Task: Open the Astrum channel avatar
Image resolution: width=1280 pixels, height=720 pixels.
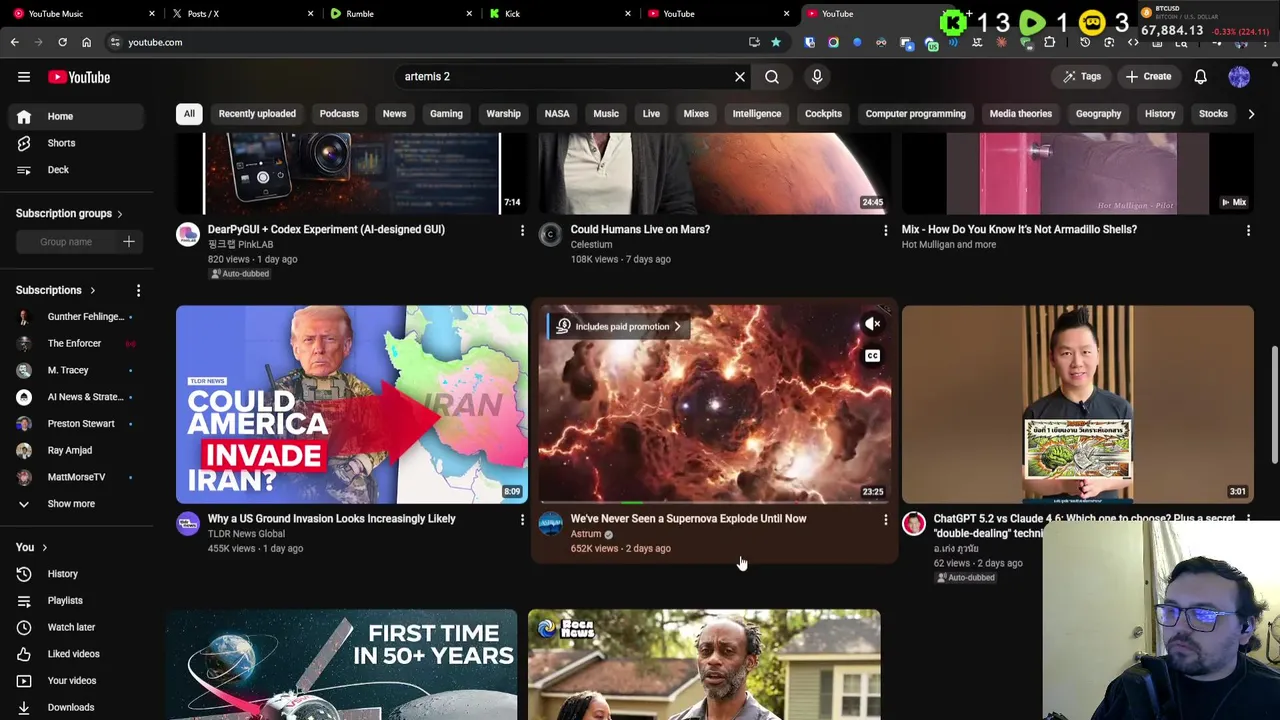Action: point(551,524)
